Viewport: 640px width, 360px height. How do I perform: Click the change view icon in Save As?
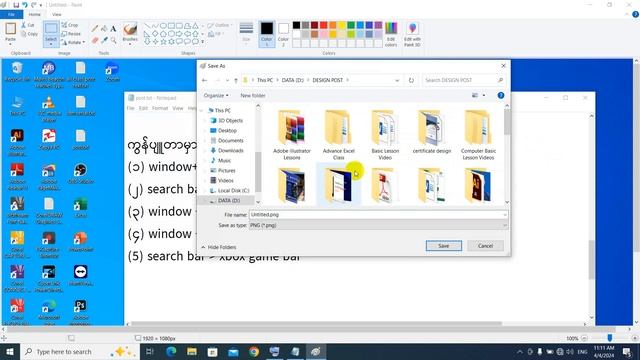point(475,96)
